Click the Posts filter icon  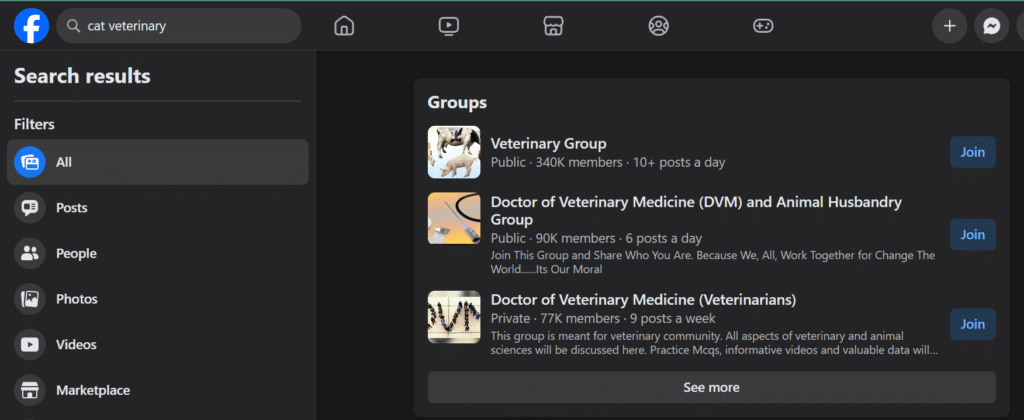pos(30,208)
